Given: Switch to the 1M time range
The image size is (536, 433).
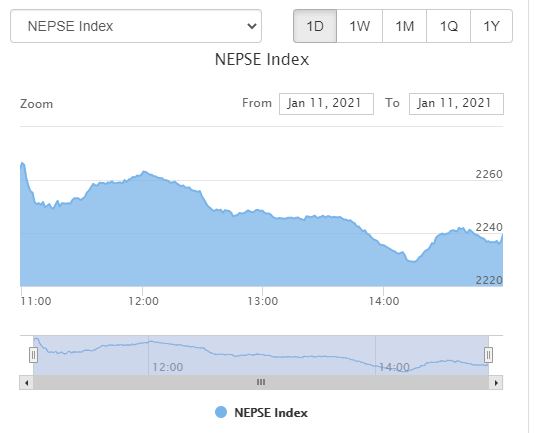Looking at the screenshot, I should click(x=404, y=26).
